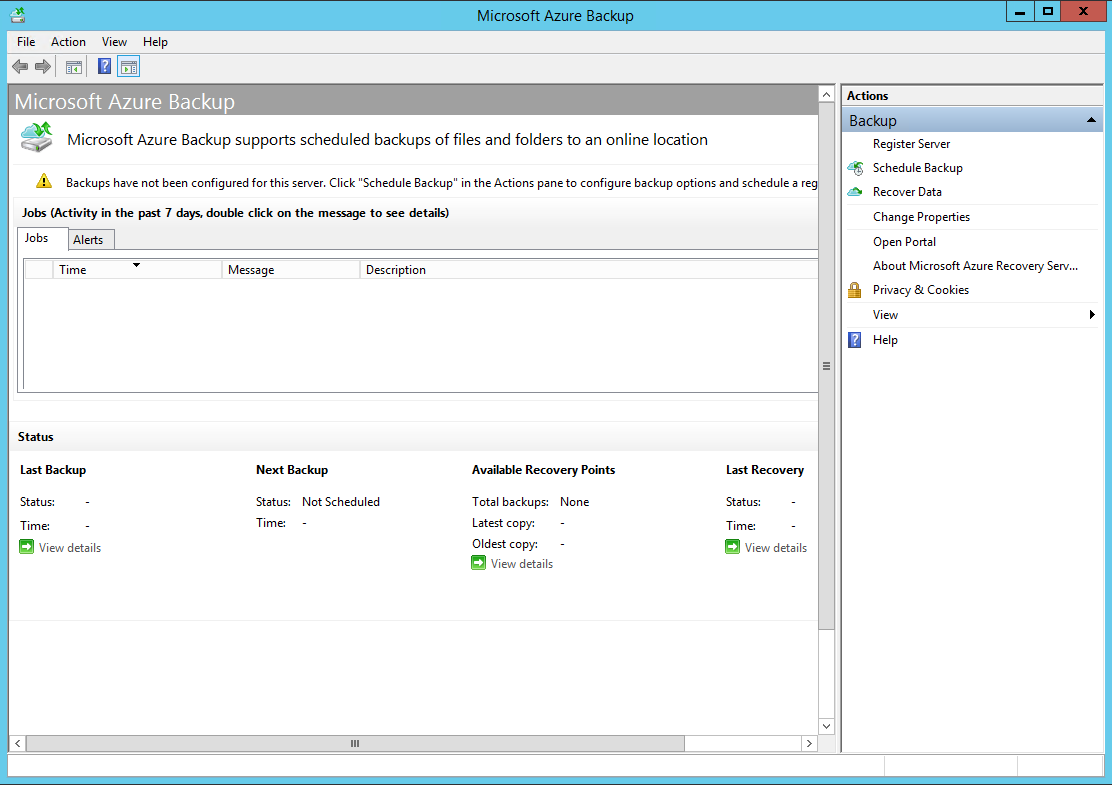
Task: Click Help in the Actions pane
Action: pyautogui.click(x=885, y=340)
